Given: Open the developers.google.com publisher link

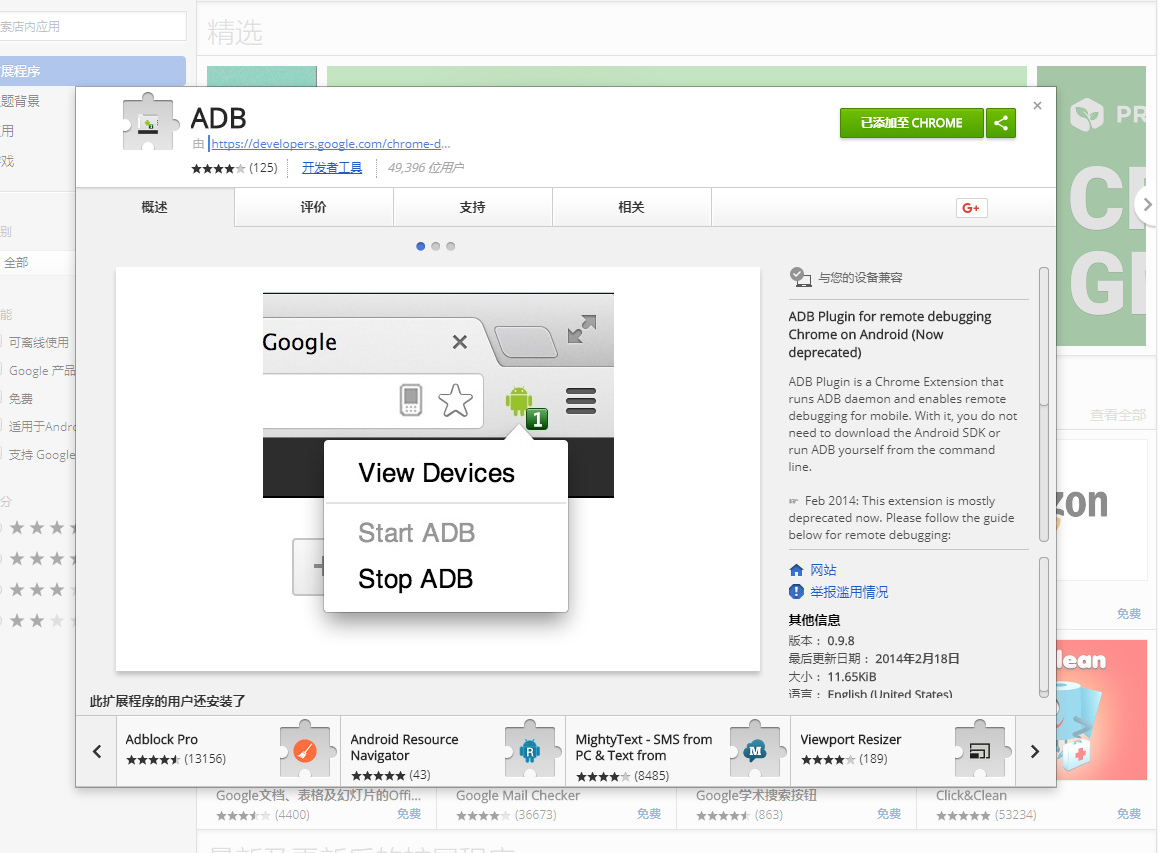Looking at the screenshot, I should [x=330, y=144].
